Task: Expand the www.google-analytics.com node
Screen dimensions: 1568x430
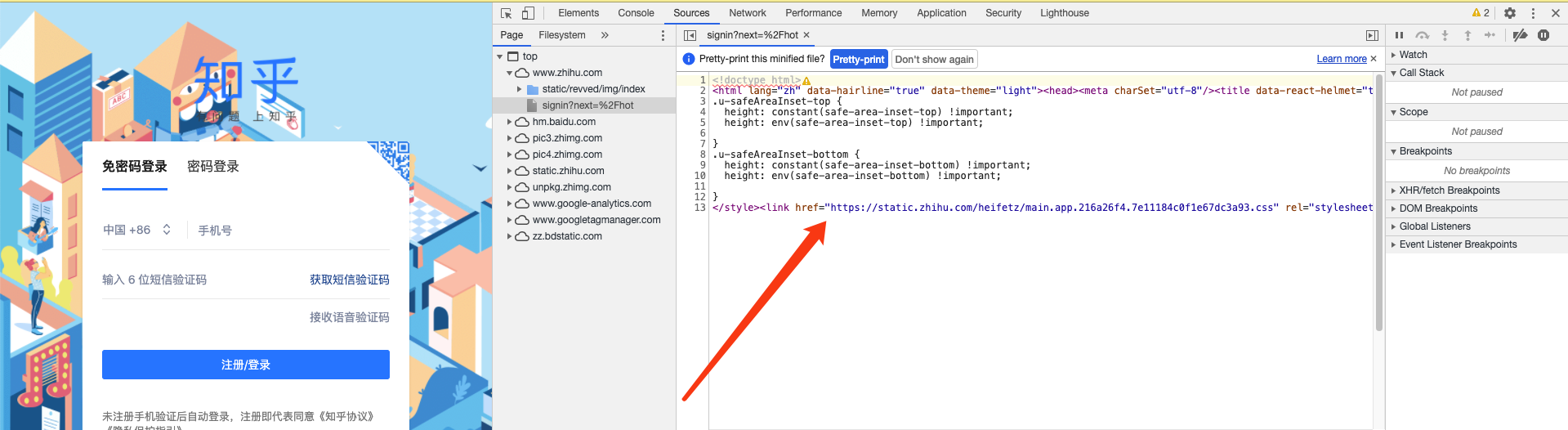Action: click(x=509, y=204)
